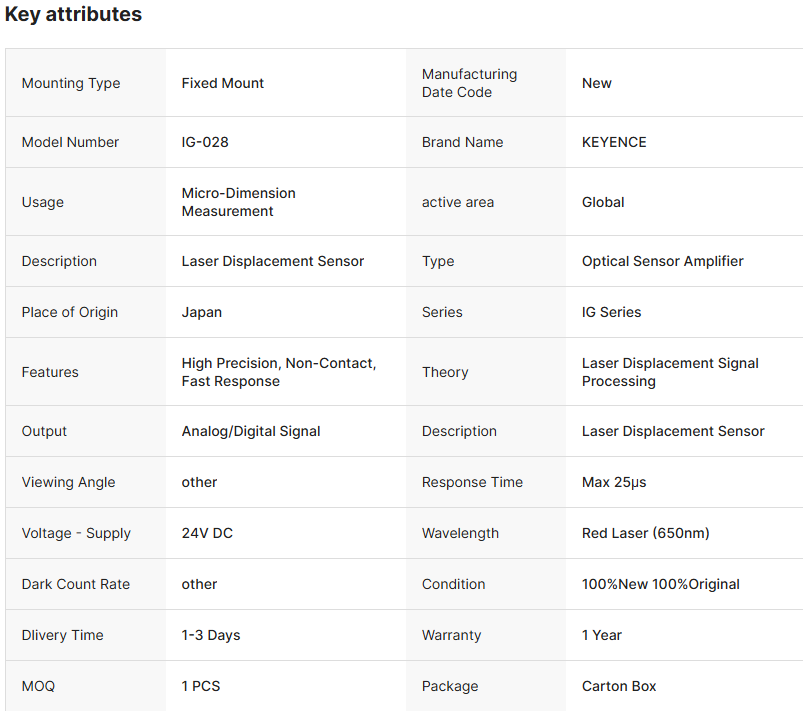Viewport: 803px width, 711px height.
Task: Select the IG-028 model number value
Action: [205, 142]
